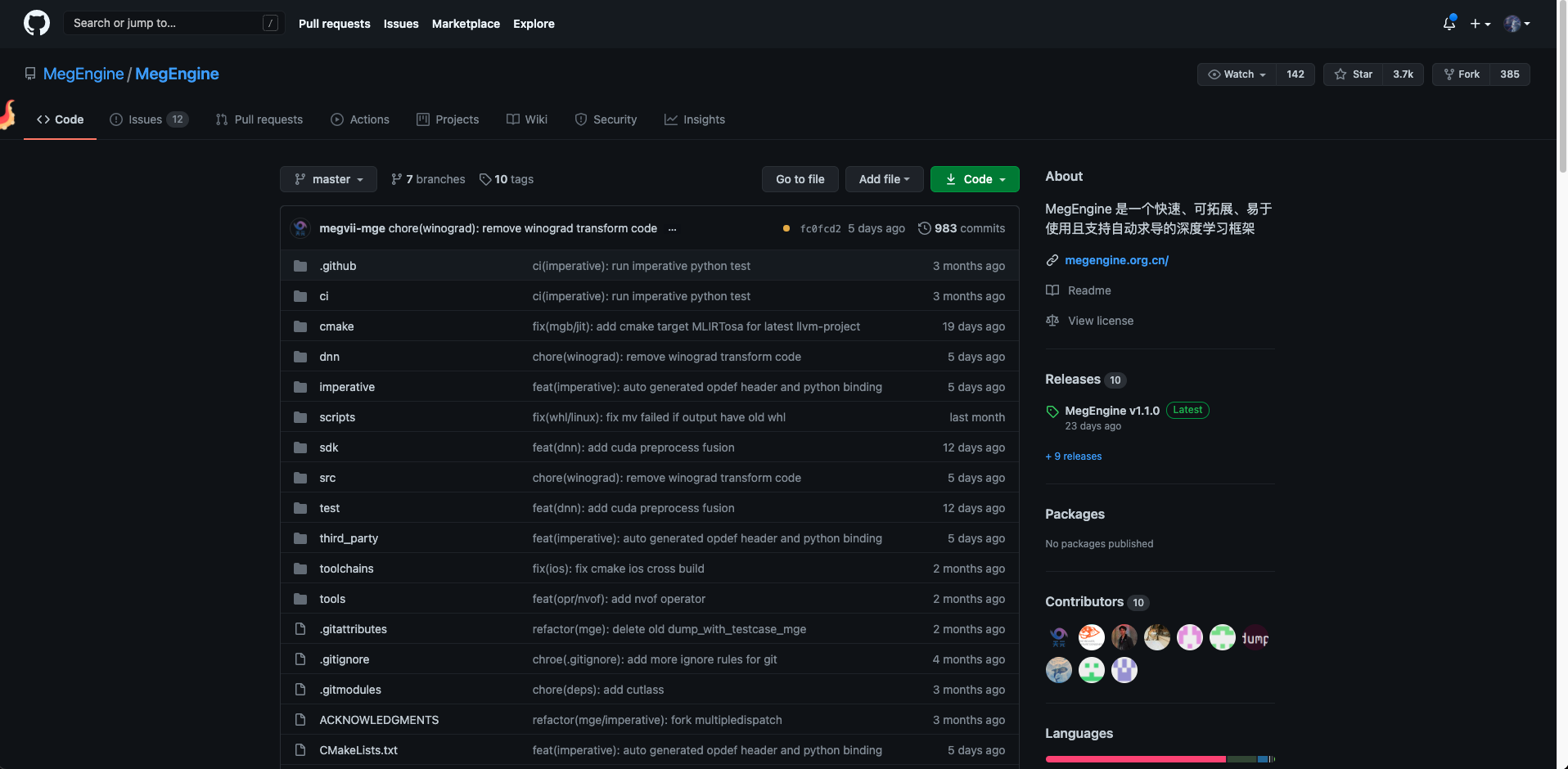Open the .gitmodules file
This screenshot has width=1568, height=769.
[350, 690]
